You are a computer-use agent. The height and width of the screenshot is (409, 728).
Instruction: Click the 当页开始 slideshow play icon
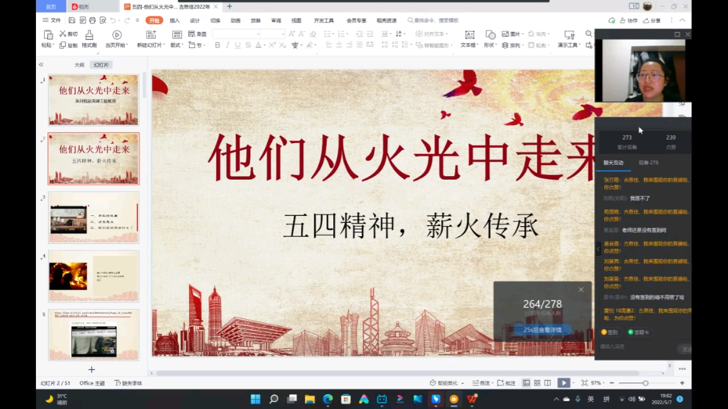[x=116, y=35]
